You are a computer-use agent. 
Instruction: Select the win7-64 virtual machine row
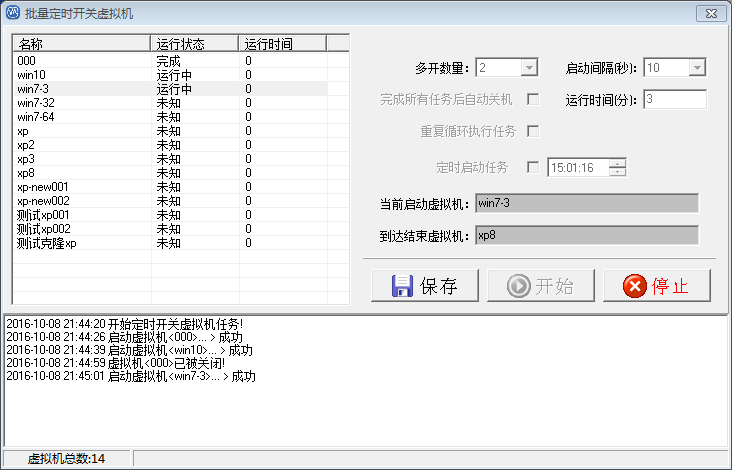coord(170,117)
